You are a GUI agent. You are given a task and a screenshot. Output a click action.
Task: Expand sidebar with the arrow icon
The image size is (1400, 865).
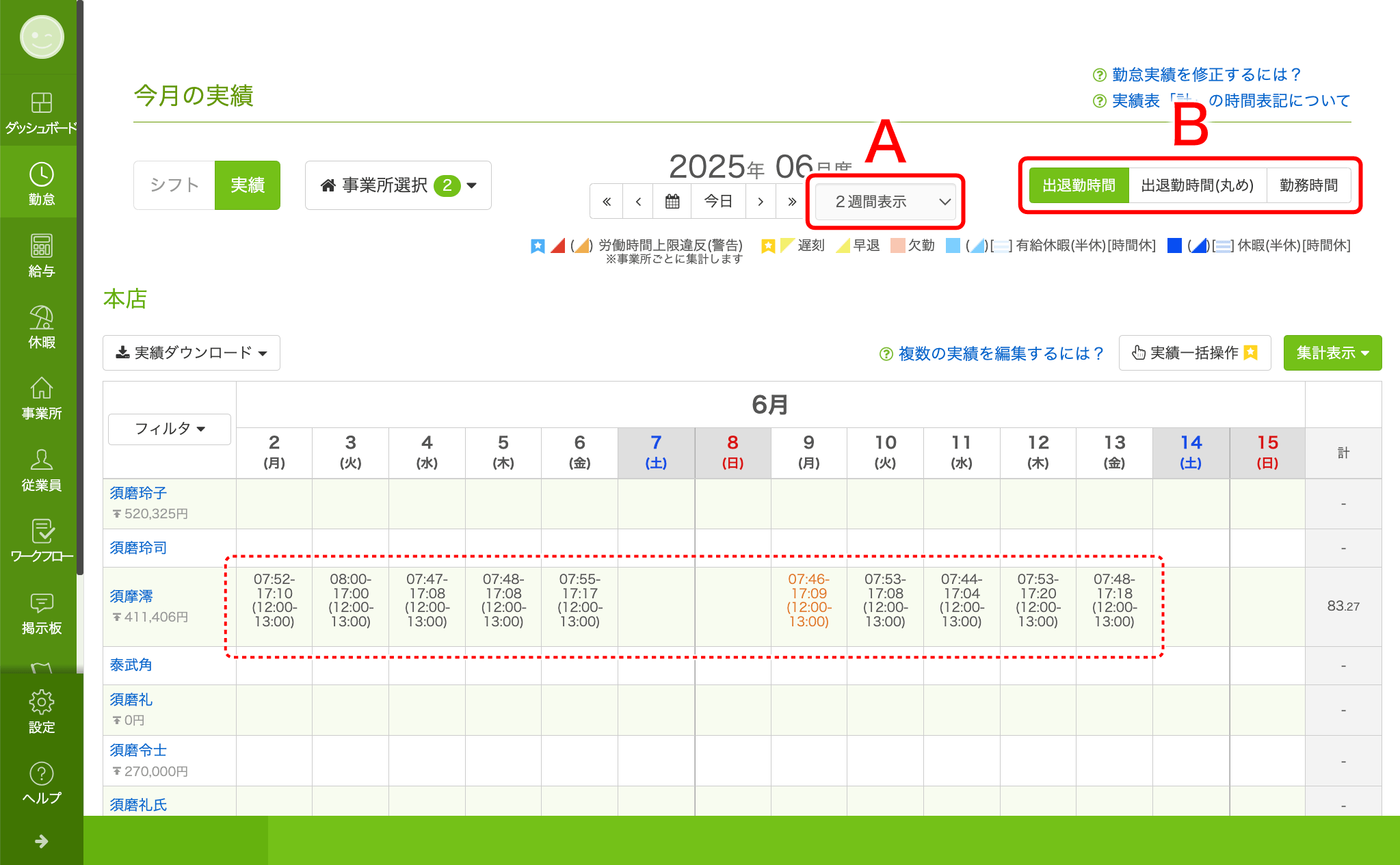(x=41, y=841)
